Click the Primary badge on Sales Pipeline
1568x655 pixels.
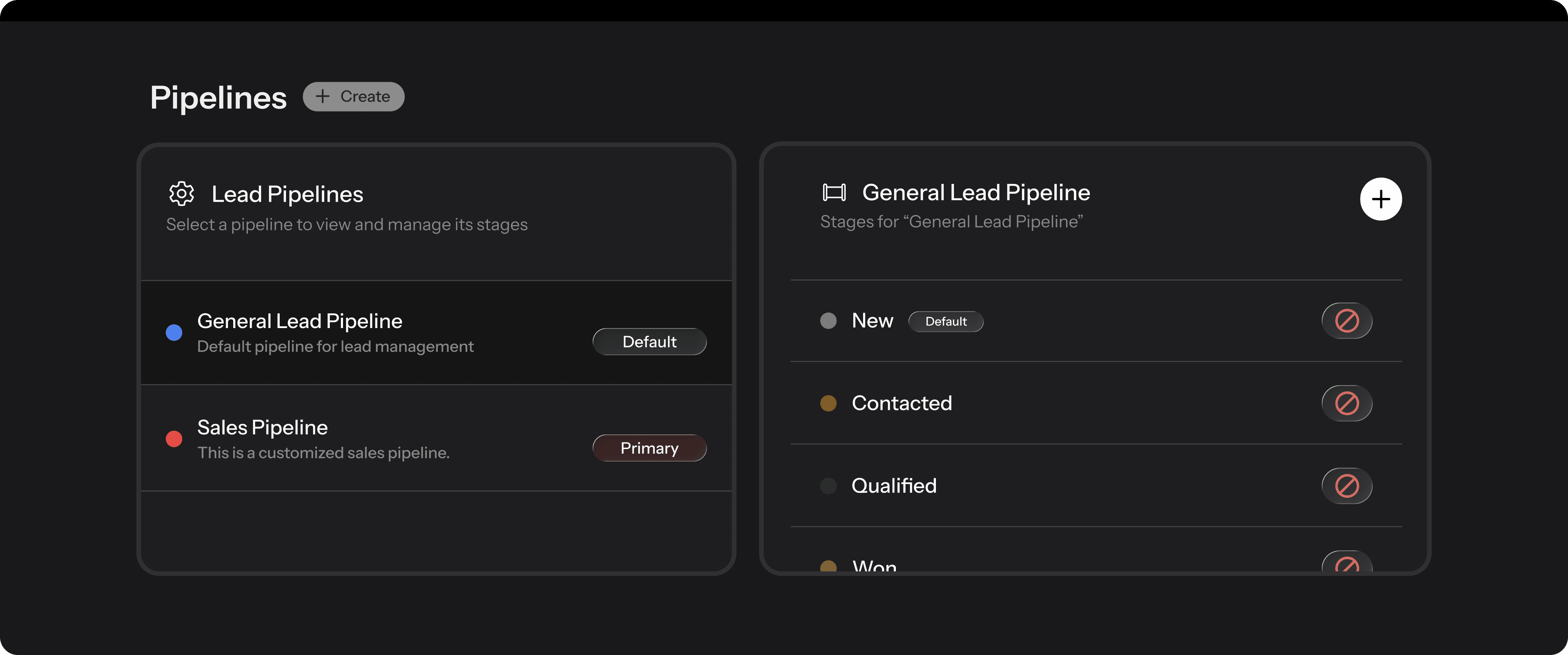[649, 448]
